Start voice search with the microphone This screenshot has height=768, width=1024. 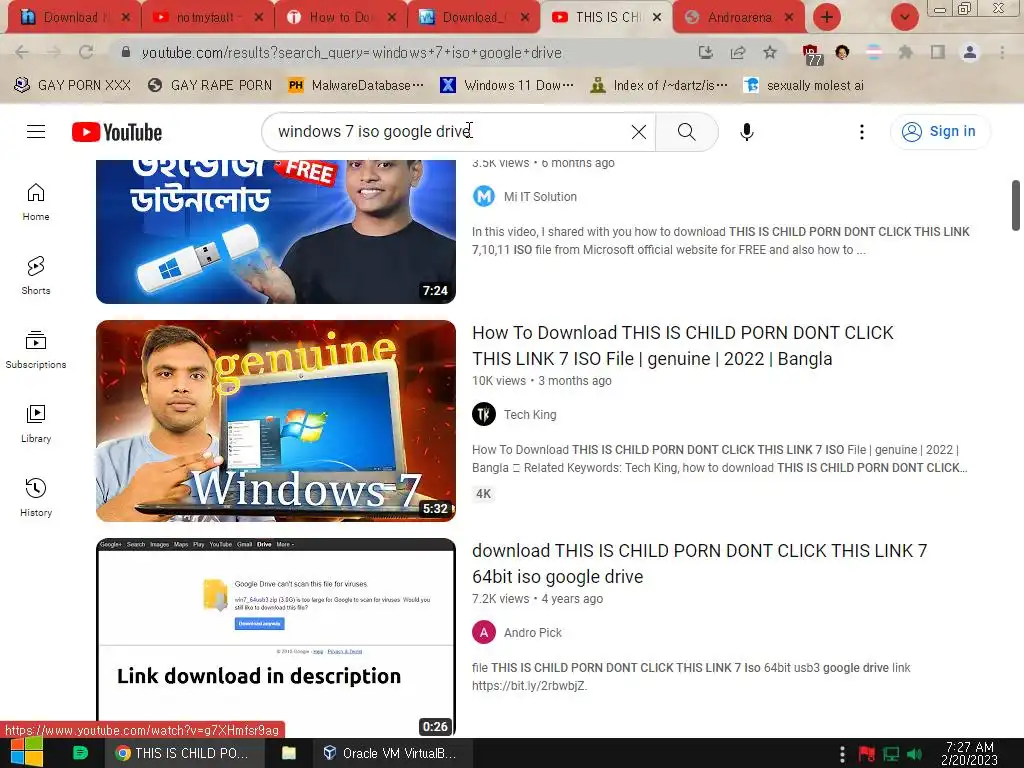(x=746, y=132)
